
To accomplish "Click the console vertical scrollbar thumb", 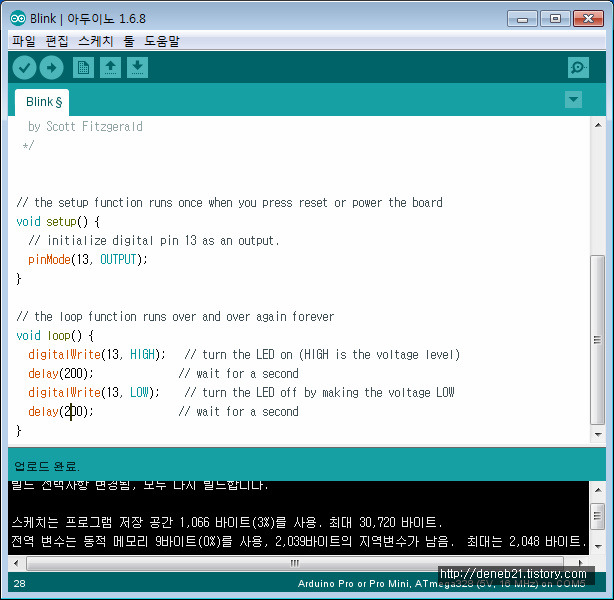I will [x=598, y=516].
